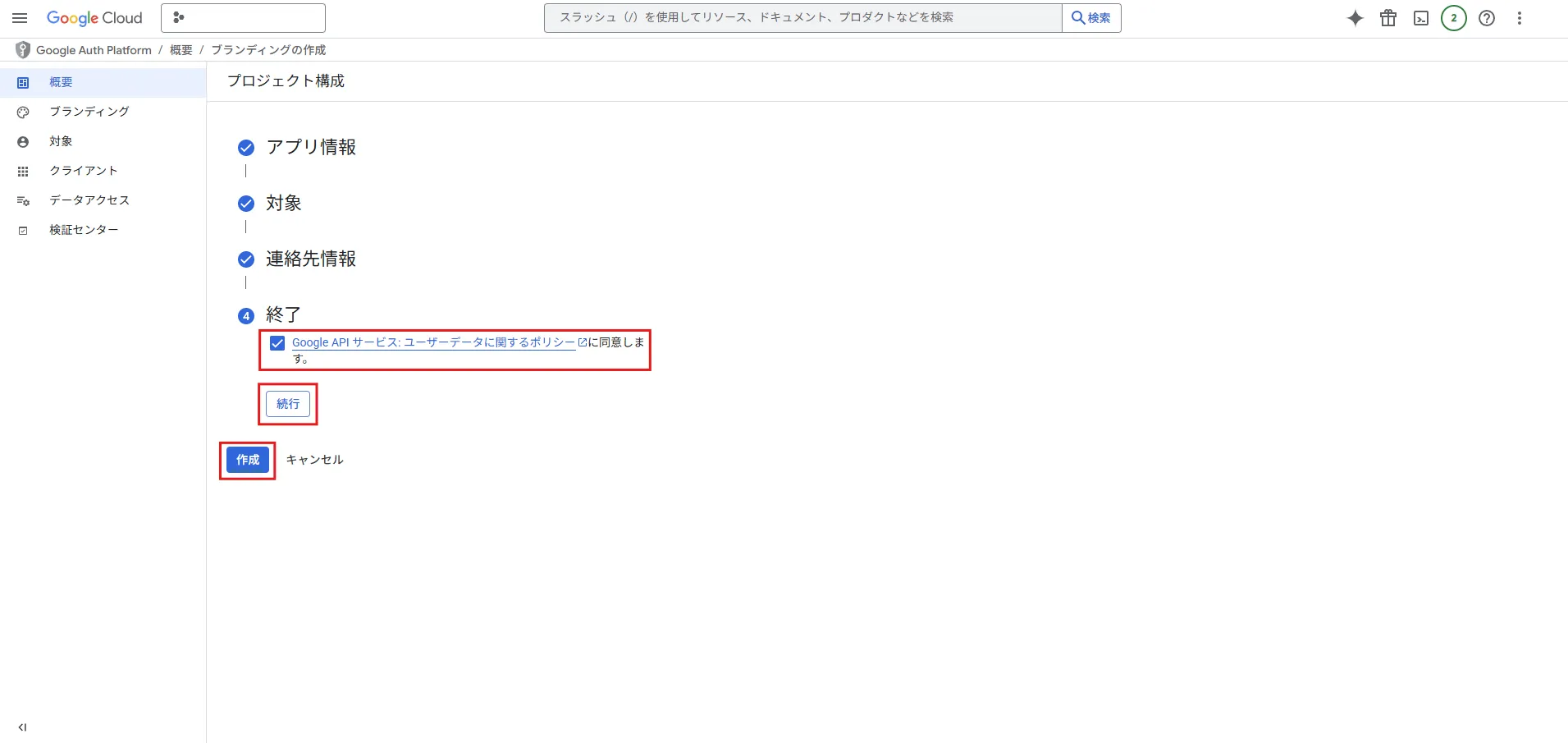Click the step 4 number icon
The width and height of the screenshot is (1568, 743).
(x=246, y=315)
